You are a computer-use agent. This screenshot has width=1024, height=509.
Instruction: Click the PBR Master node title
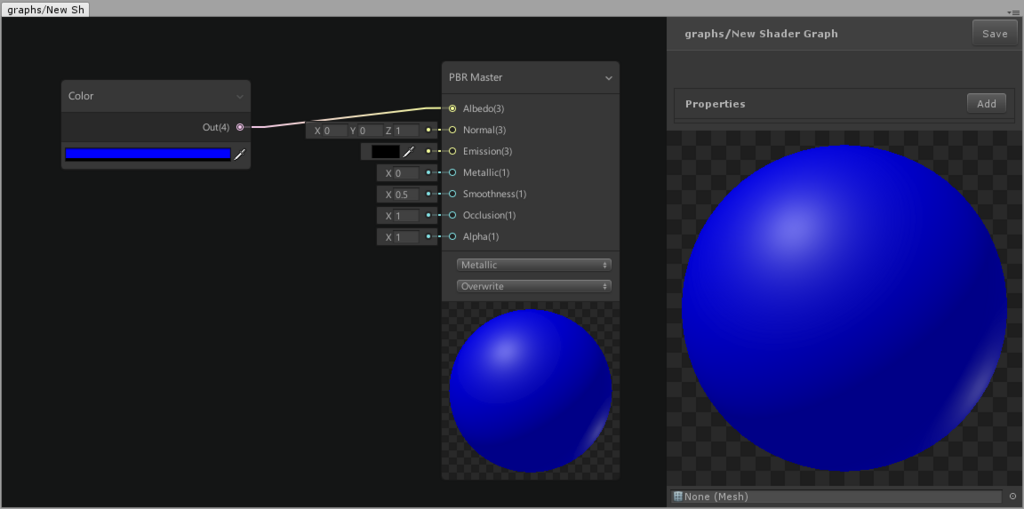(475, 78)
